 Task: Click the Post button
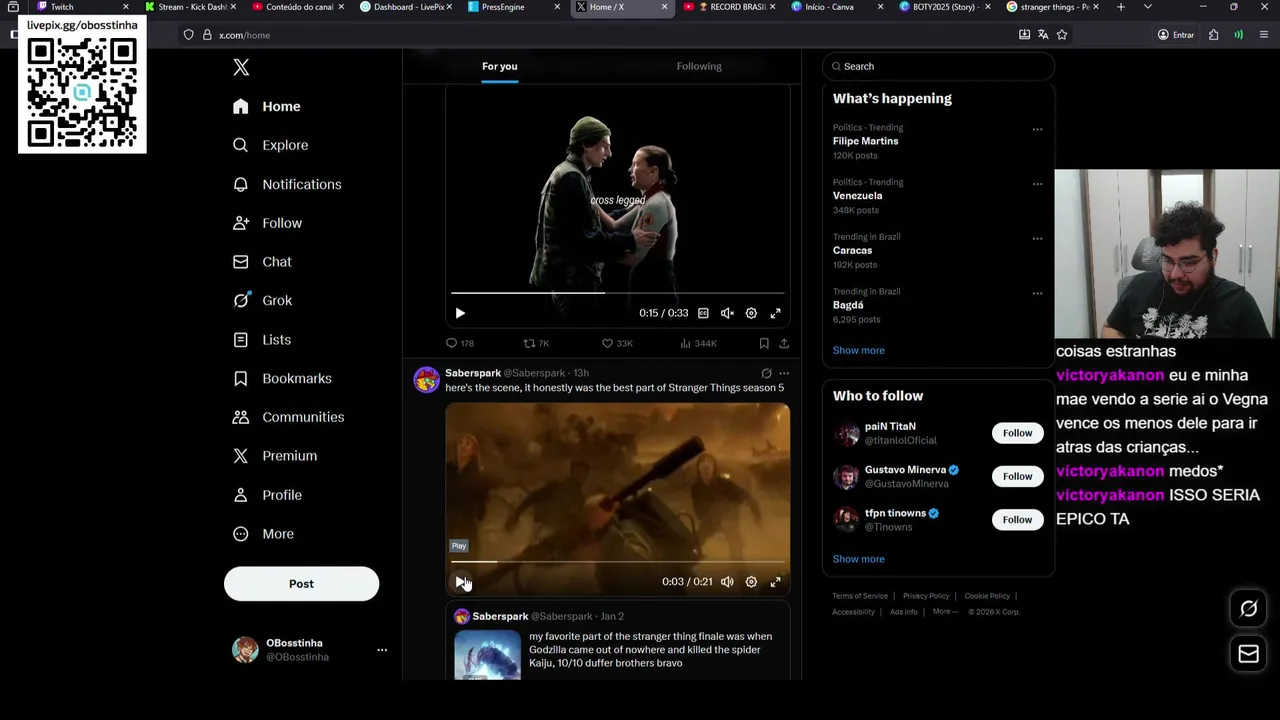coord(301,584)
